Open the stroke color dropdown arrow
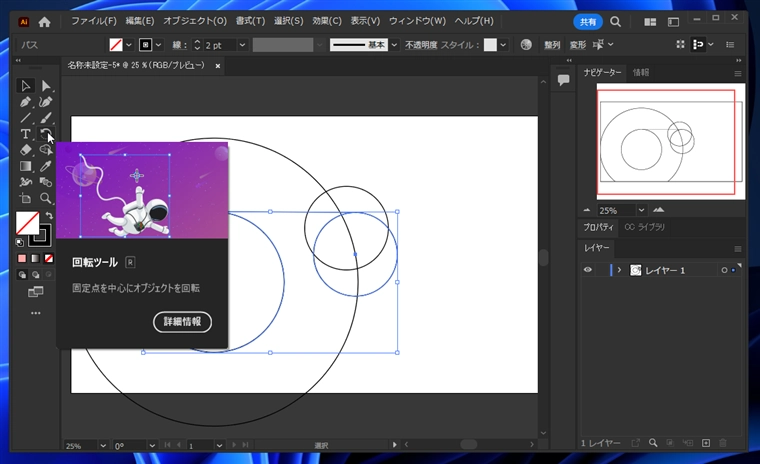 (159, 45)
